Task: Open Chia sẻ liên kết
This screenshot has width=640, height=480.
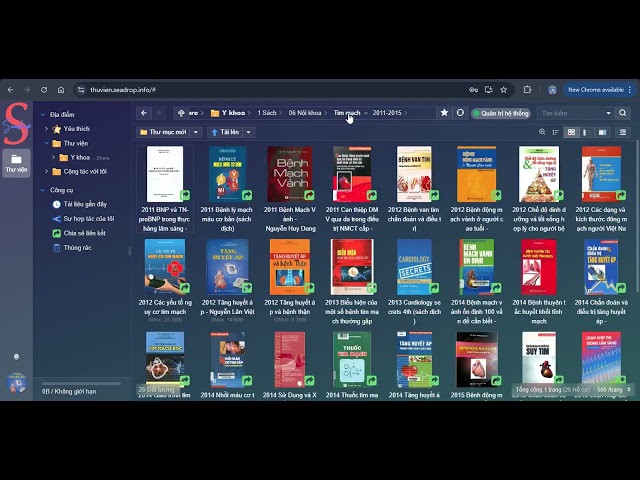Action: click(x=84, y=233)
